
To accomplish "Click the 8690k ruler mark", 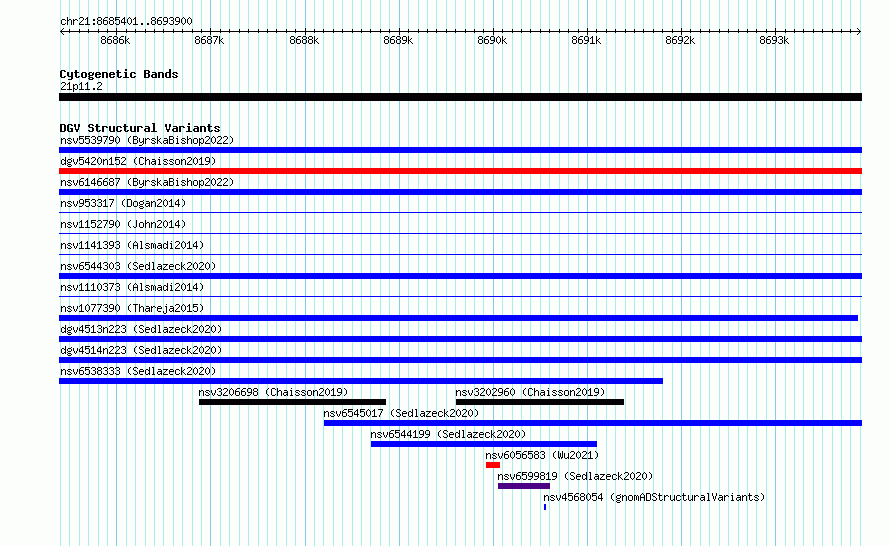I will (492, 40).
